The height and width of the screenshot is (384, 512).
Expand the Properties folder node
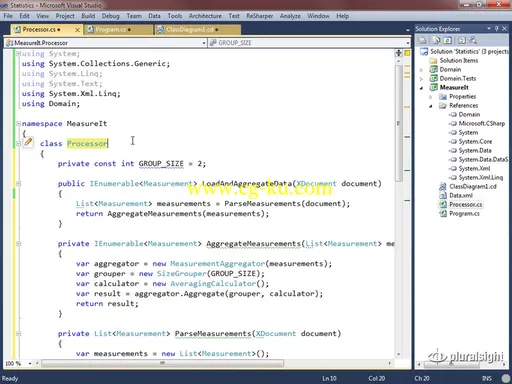click(x=431, y=97)
